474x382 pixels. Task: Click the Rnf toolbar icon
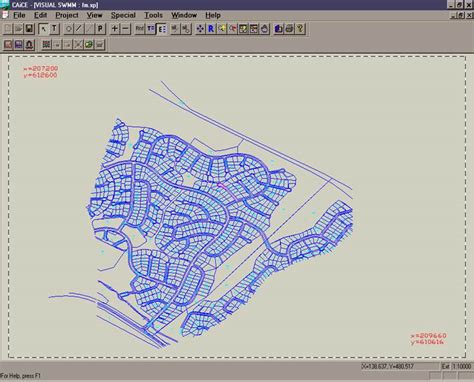coord(140,29)
